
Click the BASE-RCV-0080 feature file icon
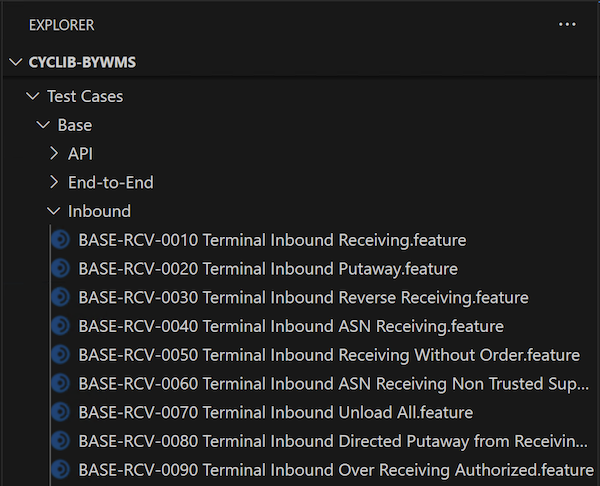(60, 441)
